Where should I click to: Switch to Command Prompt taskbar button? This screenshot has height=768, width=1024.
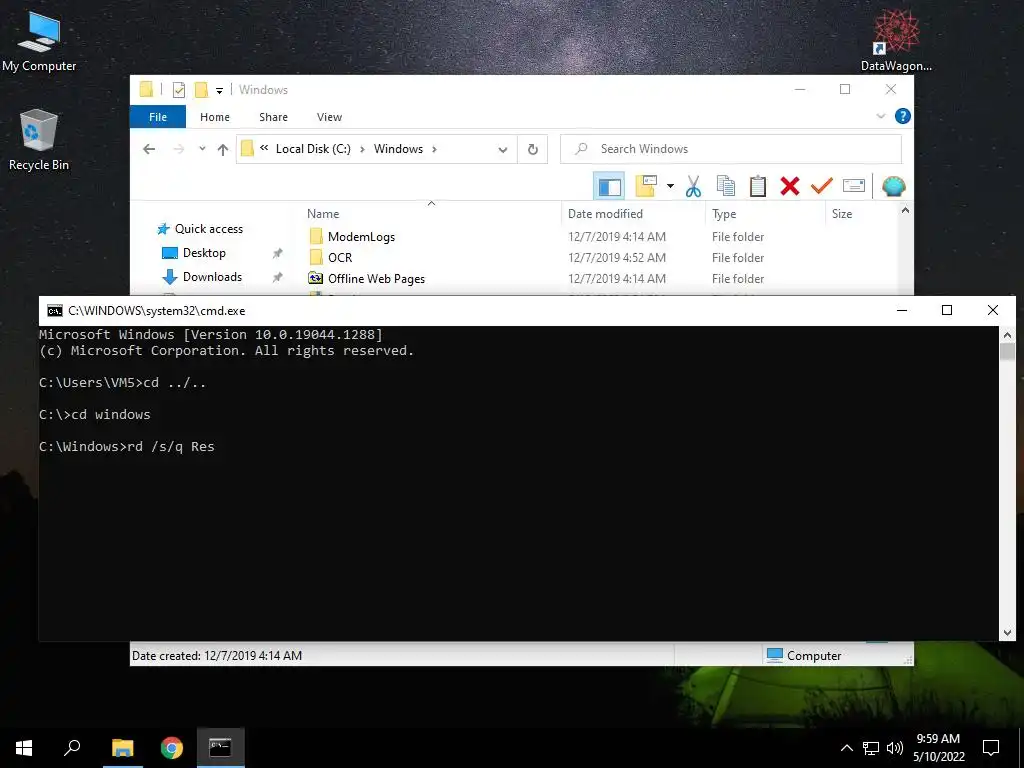pos(220,748)
